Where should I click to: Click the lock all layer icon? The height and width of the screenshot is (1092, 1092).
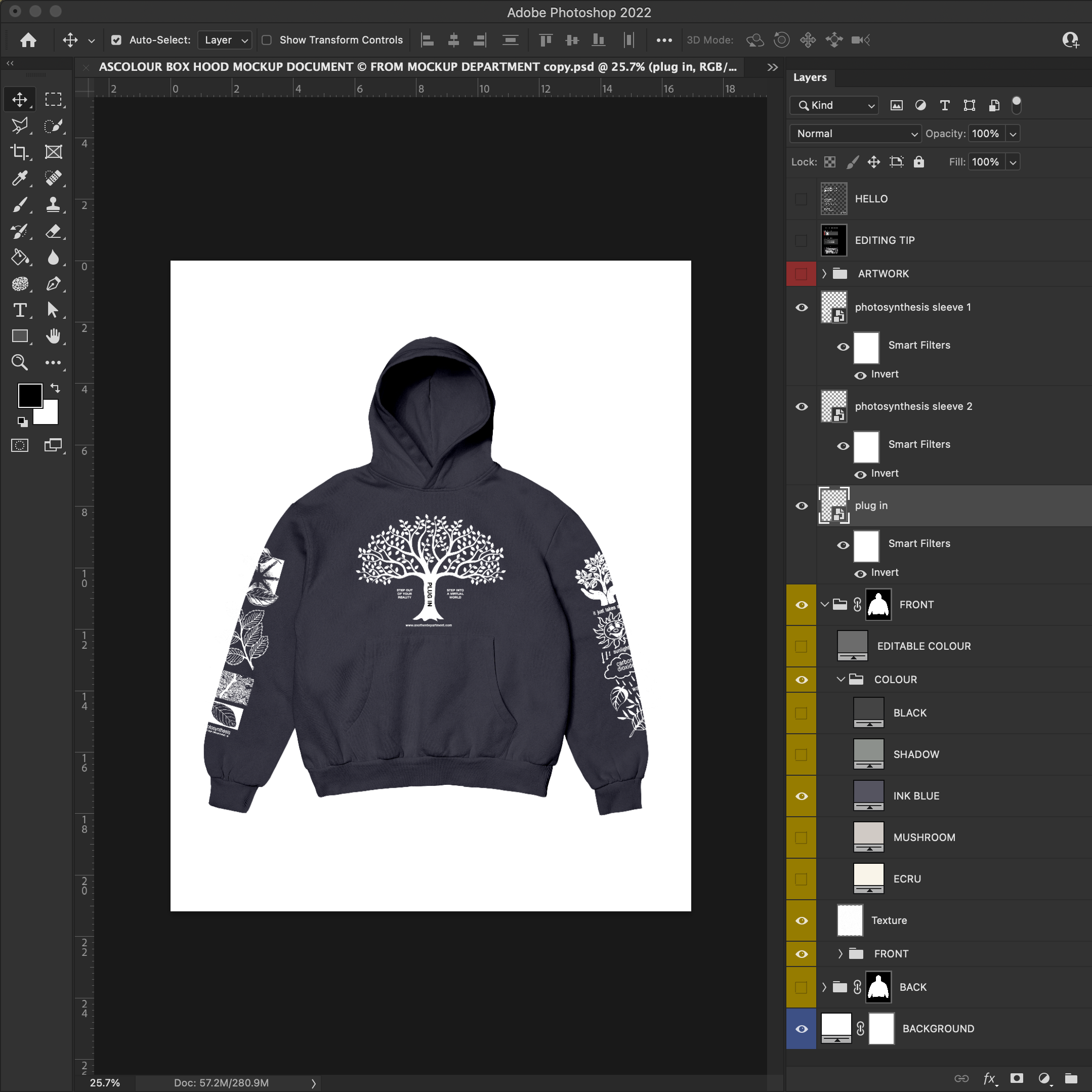click(919, 162)
